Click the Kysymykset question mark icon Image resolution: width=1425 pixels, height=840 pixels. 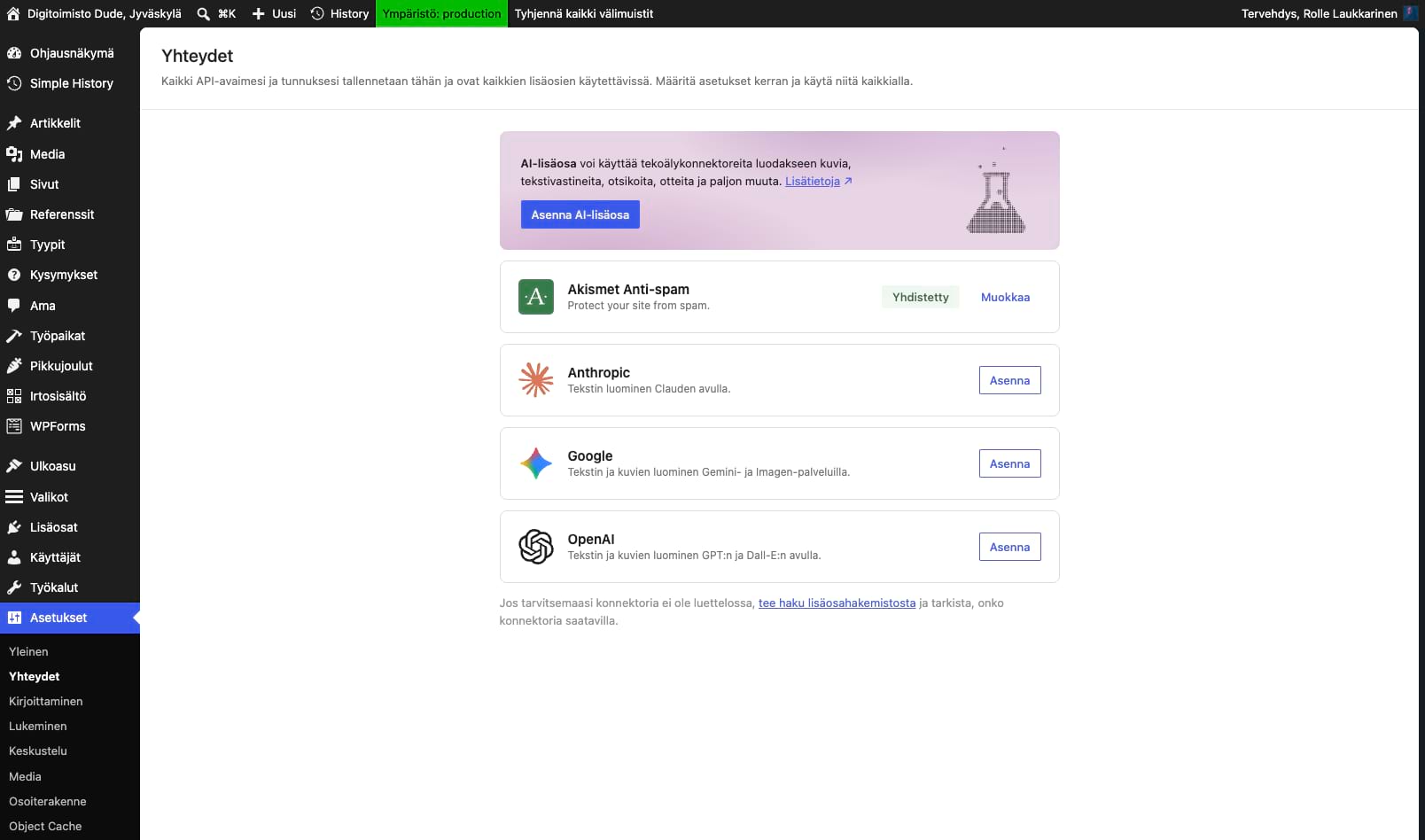coord(14,275)
